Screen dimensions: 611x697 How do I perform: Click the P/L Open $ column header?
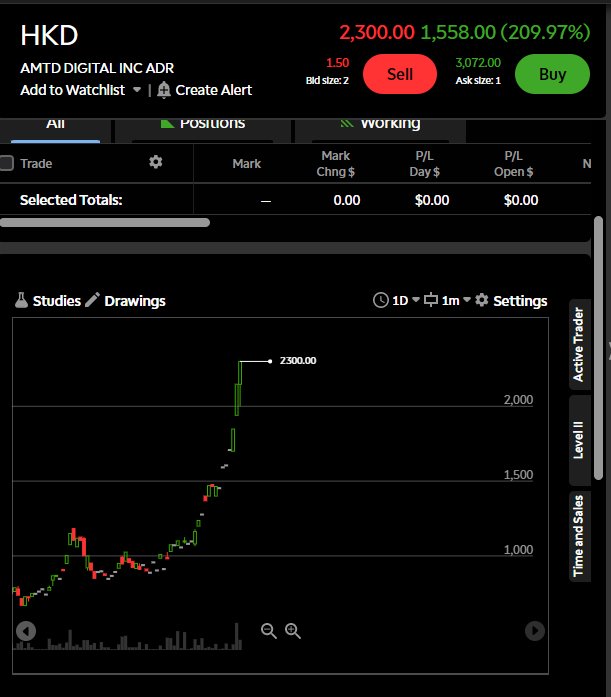[513, 164]
